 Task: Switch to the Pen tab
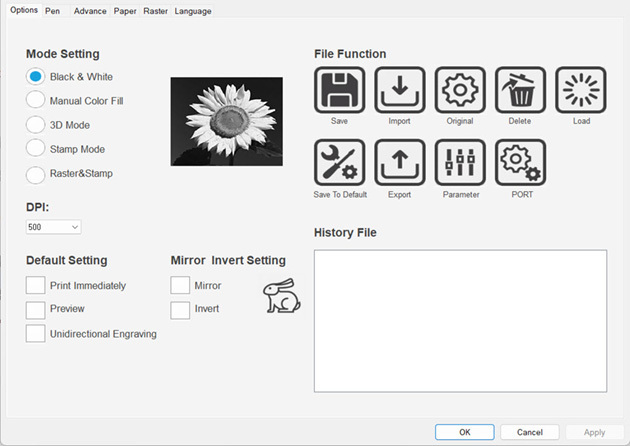coord(53,11)
